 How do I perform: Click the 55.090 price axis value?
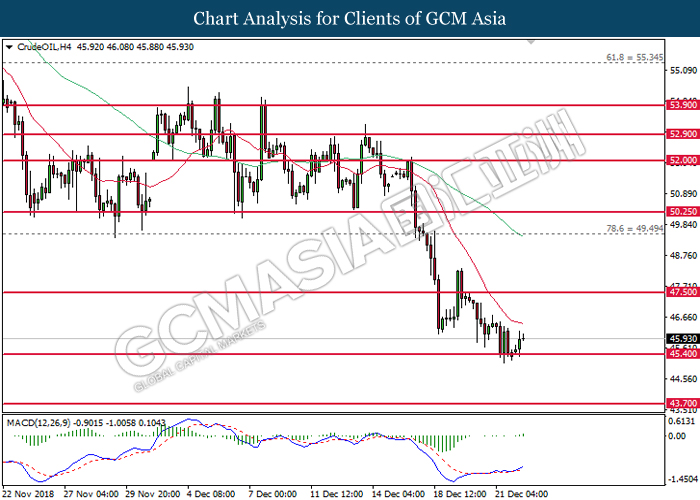[x=683, y=70]
